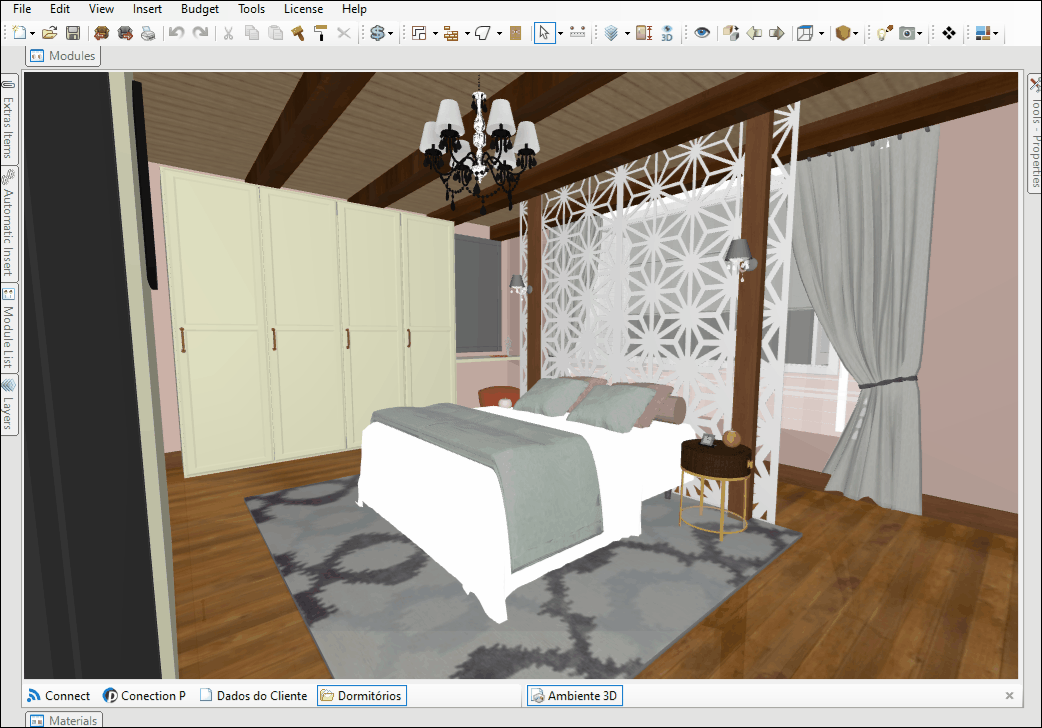Click the stacked layers icon in toolbar
Image resolution: width=1042 pixels, height=728 pixels.
611,33
